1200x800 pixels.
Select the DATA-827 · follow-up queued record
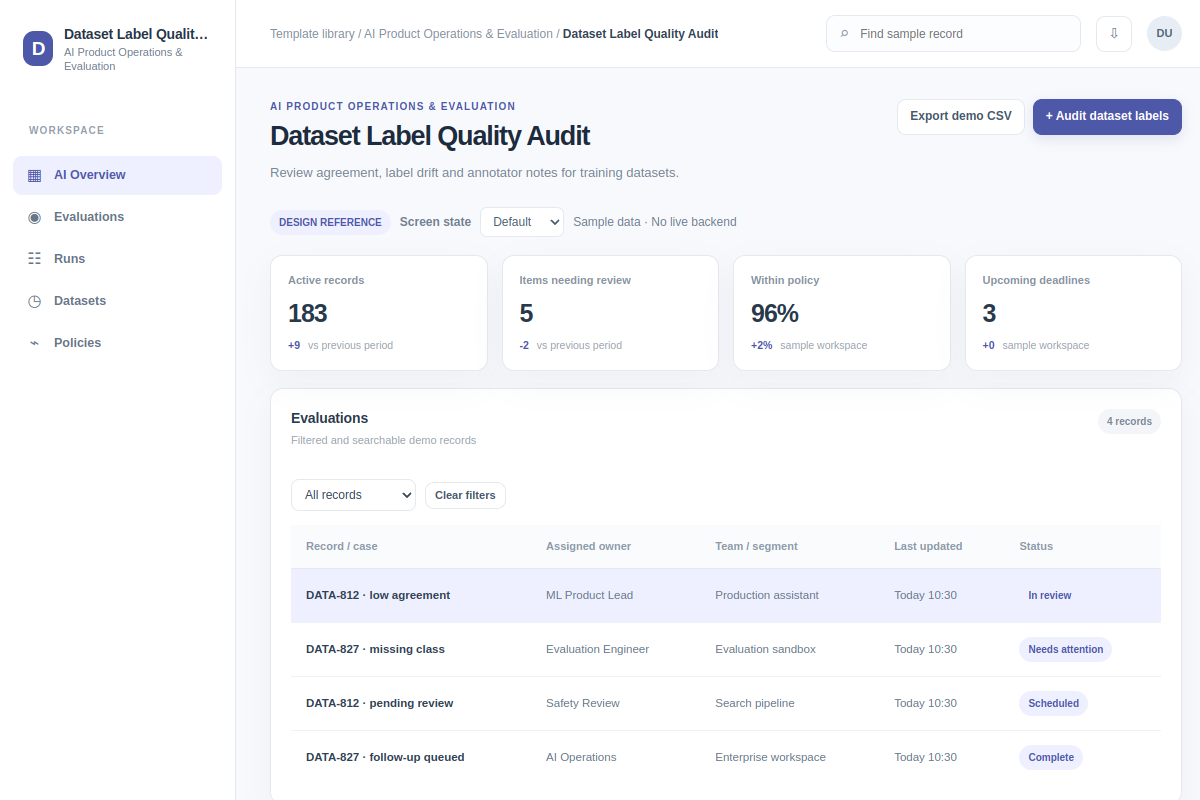click(726, 757)
